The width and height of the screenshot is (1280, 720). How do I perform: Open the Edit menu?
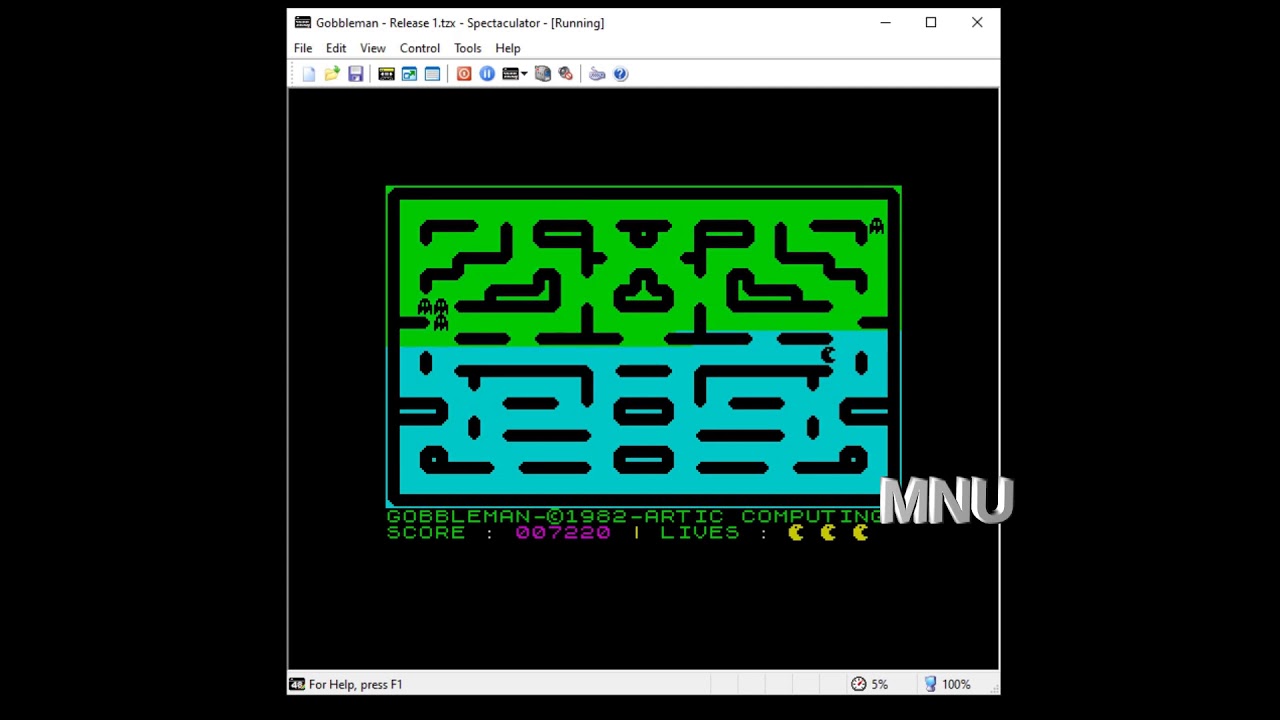click(x=336, y=48)
